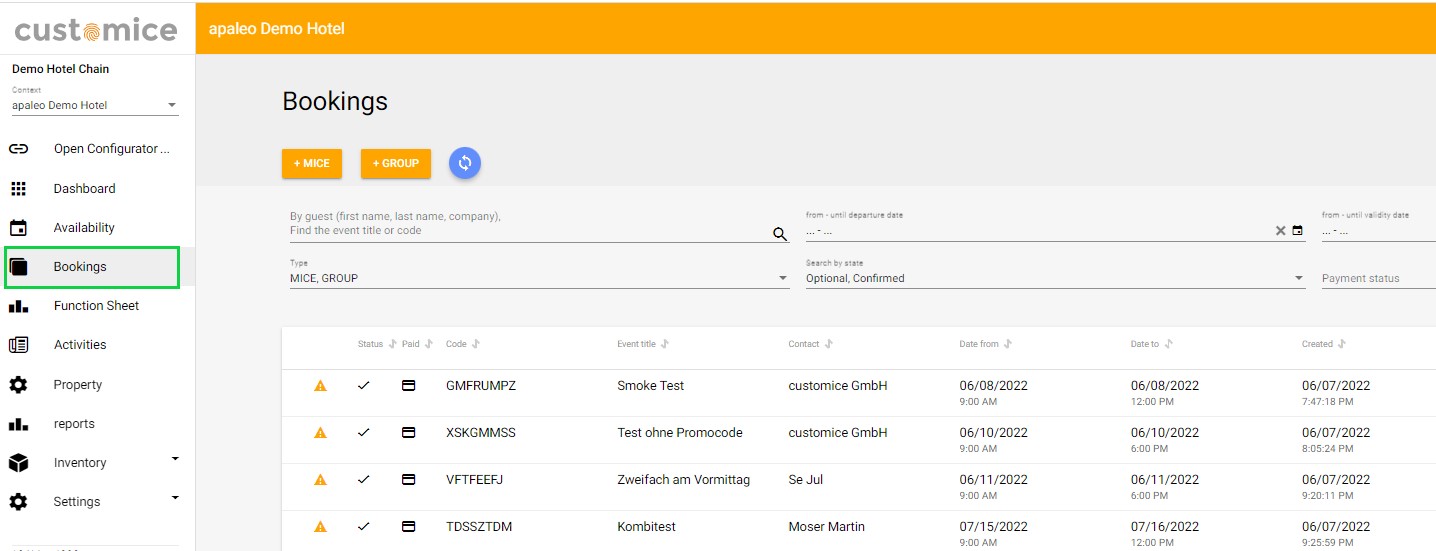Click the Settings gear icon
Viewport: 1436px width, 551px height.
click(x=18, y=502)
